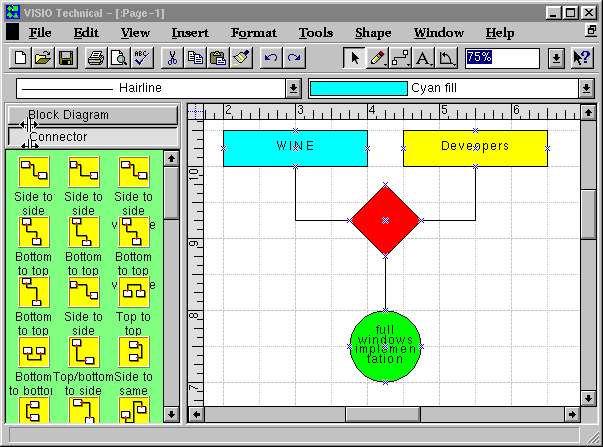Paste from clipboard using the Paste icon
The height and width of the screenshot is (447, 603).
[218, 58]
